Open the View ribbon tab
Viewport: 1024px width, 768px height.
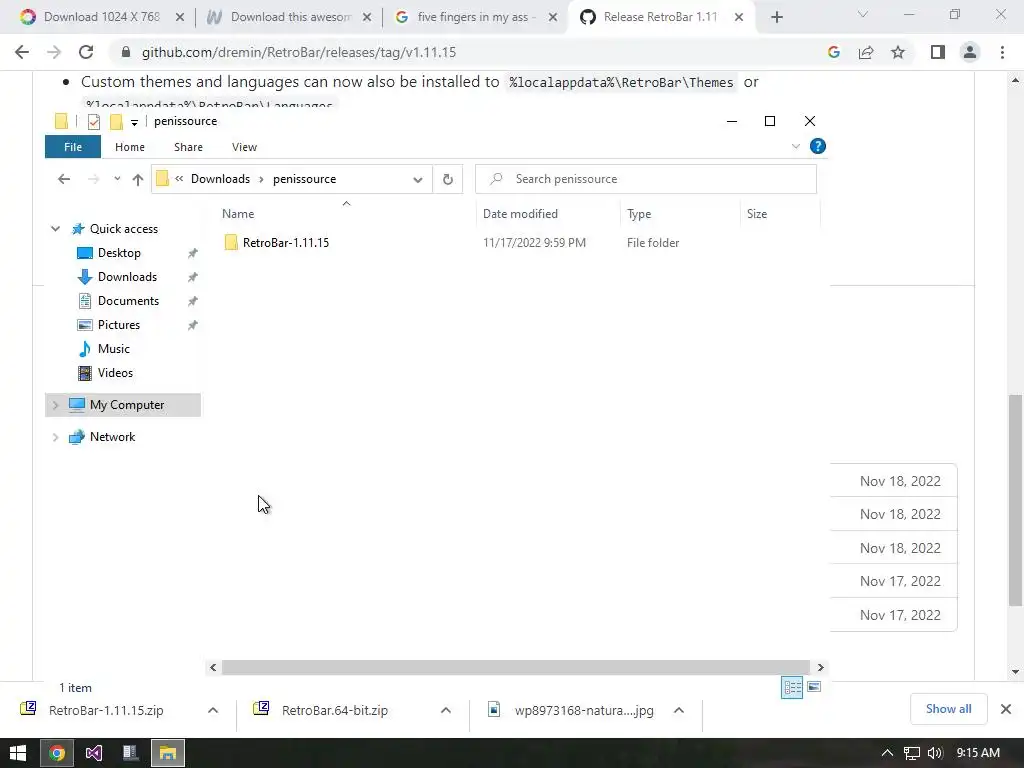[x=244, y=147]
